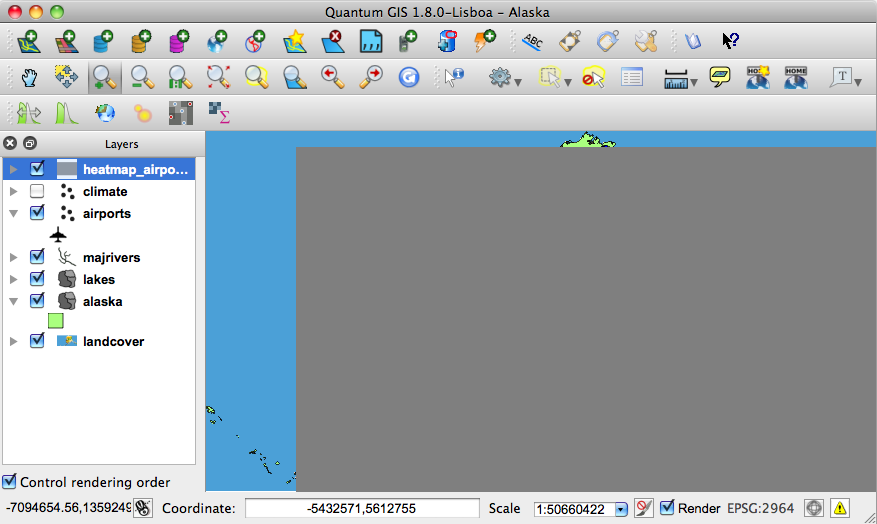
Task: Select the lakes layer in Layers
Action: tap(99, 279)
